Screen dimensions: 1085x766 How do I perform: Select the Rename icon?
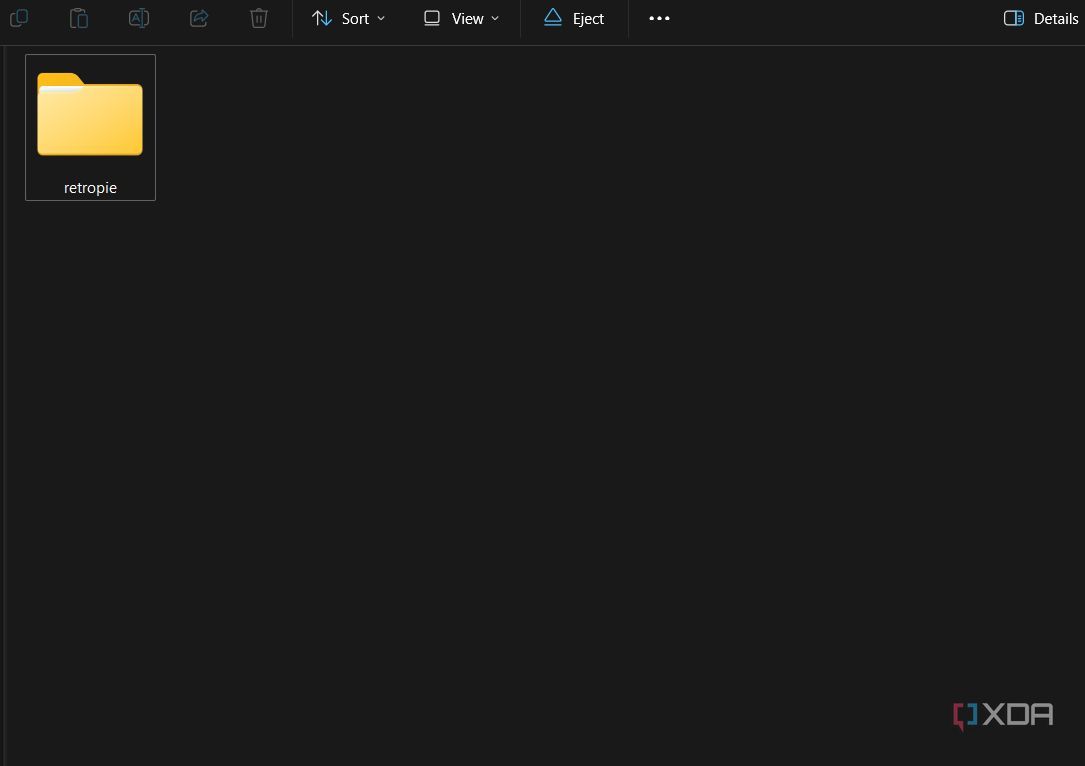(x=139, y=18)
